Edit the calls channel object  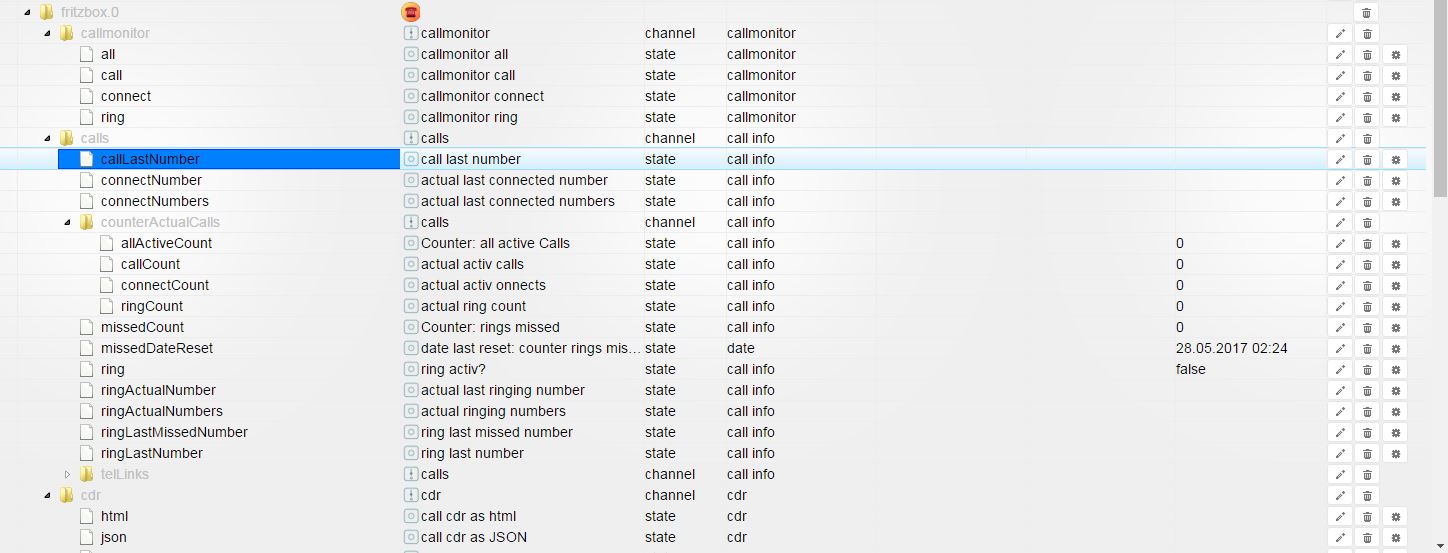tap(1340, 138)
